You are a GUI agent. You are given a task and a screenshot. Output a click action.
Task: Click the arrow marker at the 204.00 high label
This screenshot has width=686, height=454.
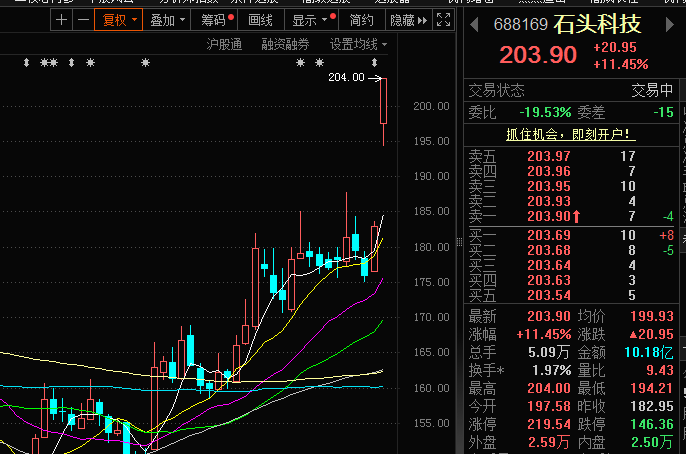tap(375, 78)
